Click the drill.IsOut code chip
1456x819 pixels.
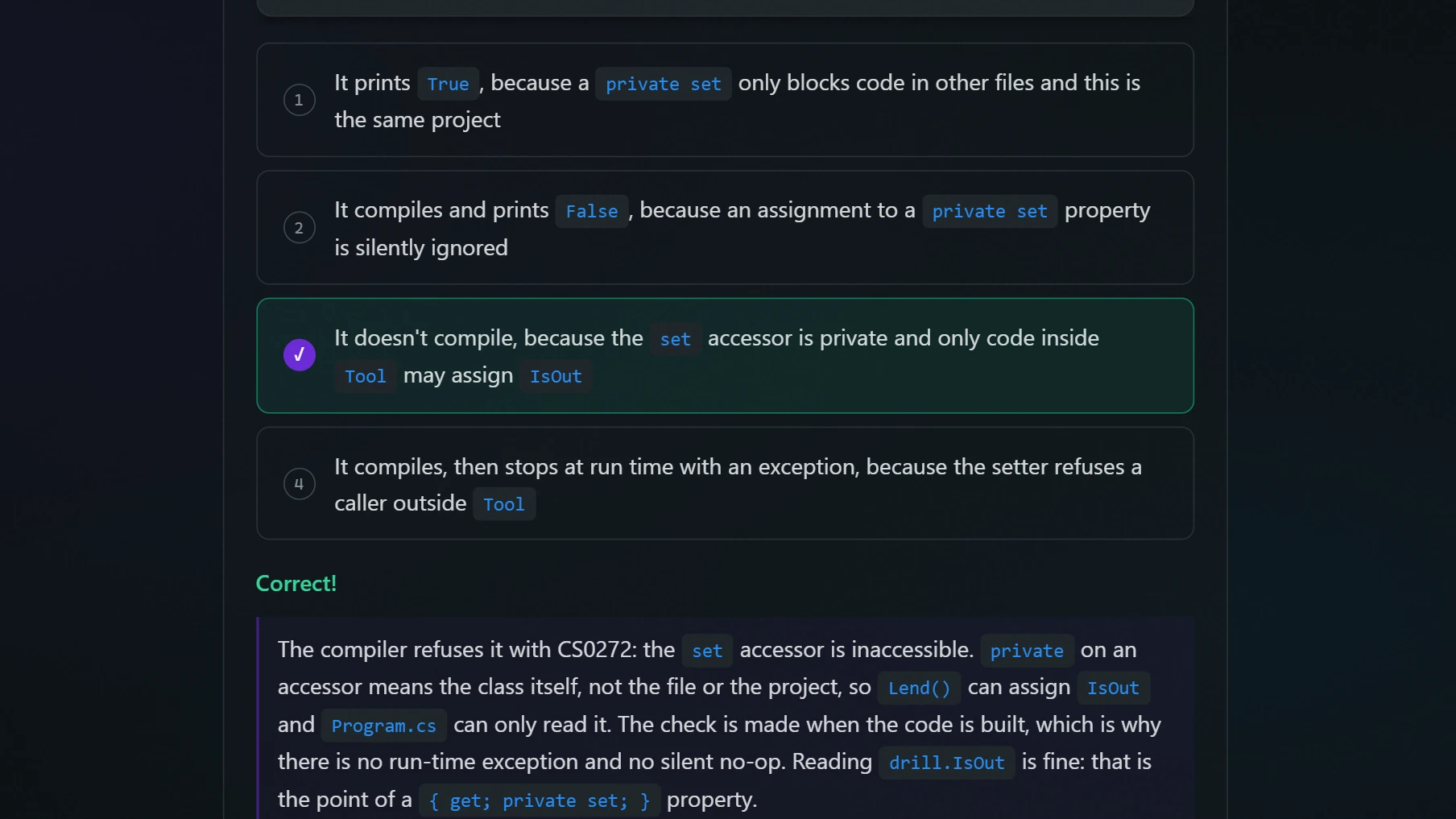coord(946,763)
